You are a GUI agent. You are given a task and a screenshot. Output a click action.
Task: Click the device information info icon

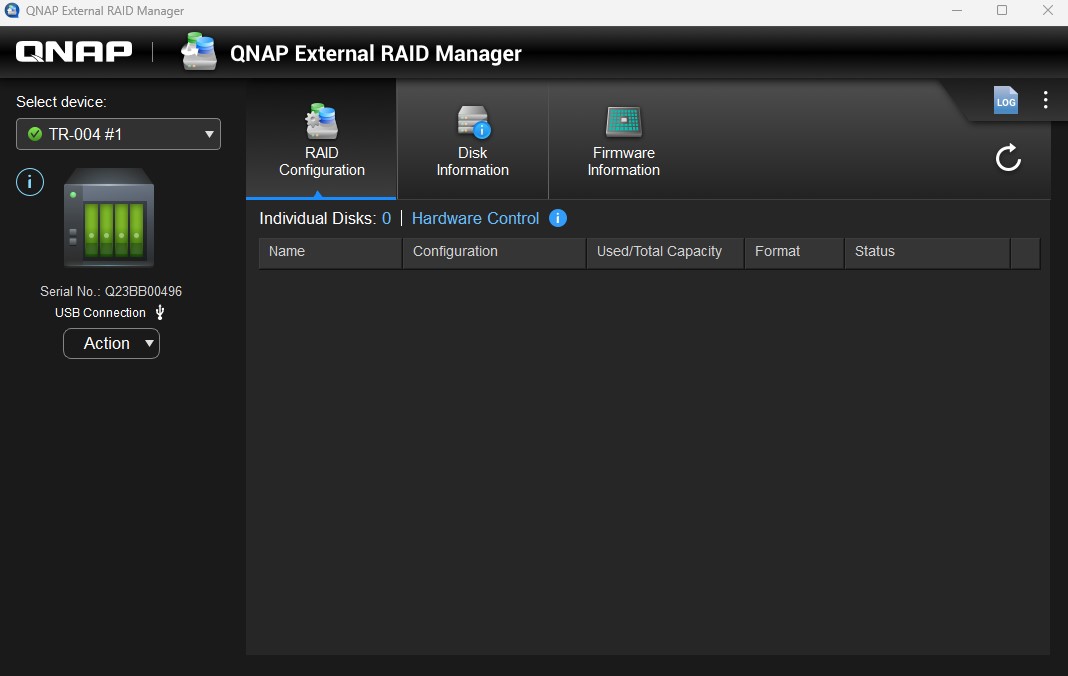pyautogui.click(x=29, y=182)
